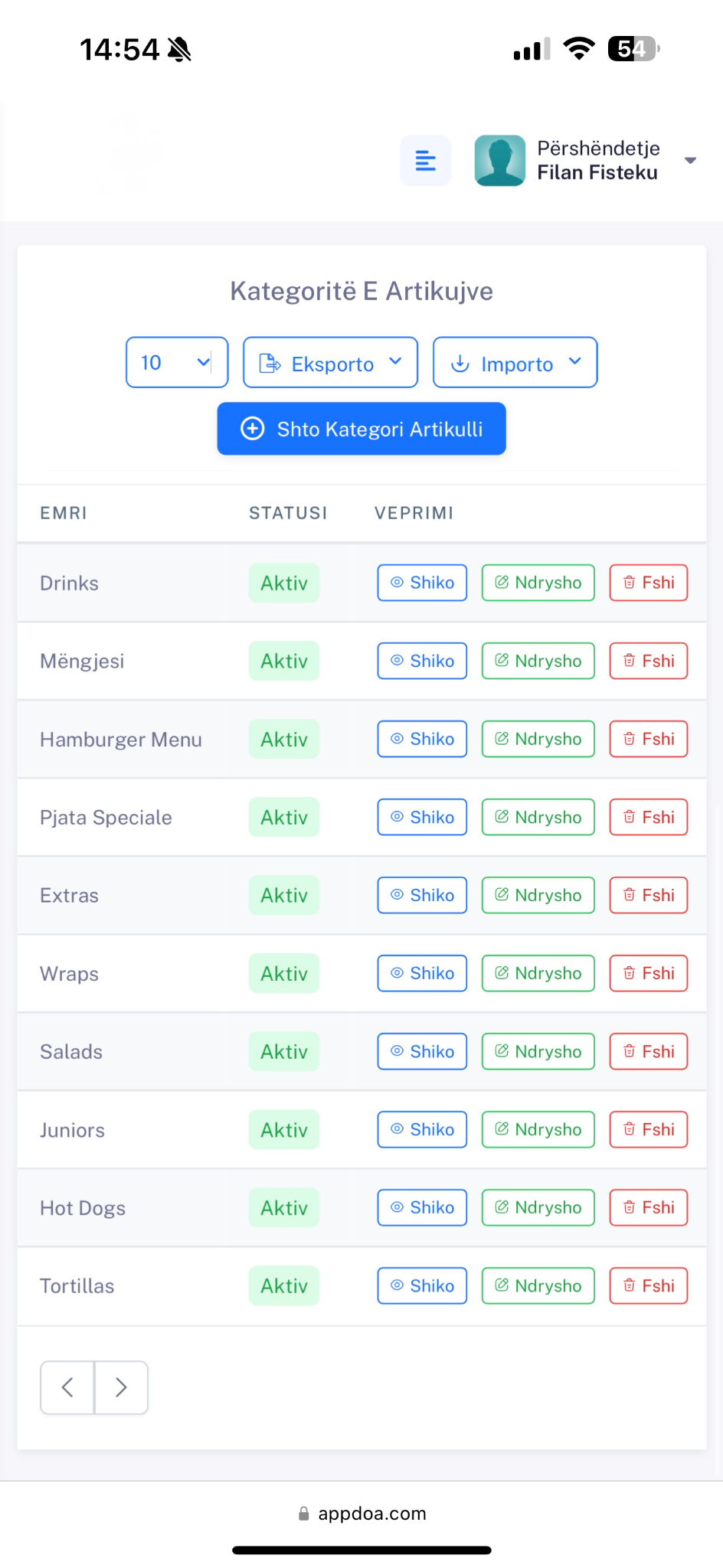The width and height of the screenshot is (723, 1568).
Task: Click Ndrysho for Pjata Speciale
Action: [x=538, y=817]
